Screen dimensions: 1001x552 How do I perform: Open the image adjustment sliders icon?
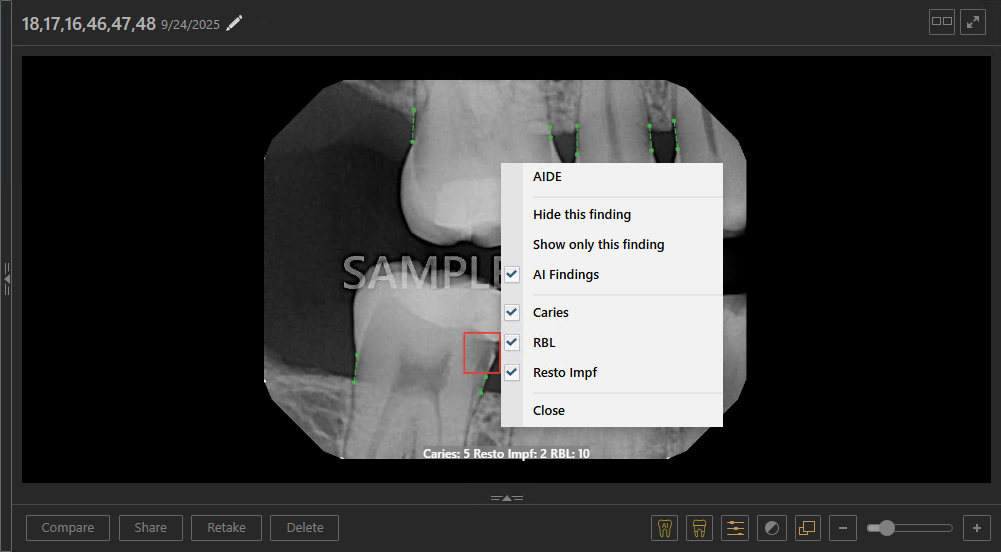(735, 528)
